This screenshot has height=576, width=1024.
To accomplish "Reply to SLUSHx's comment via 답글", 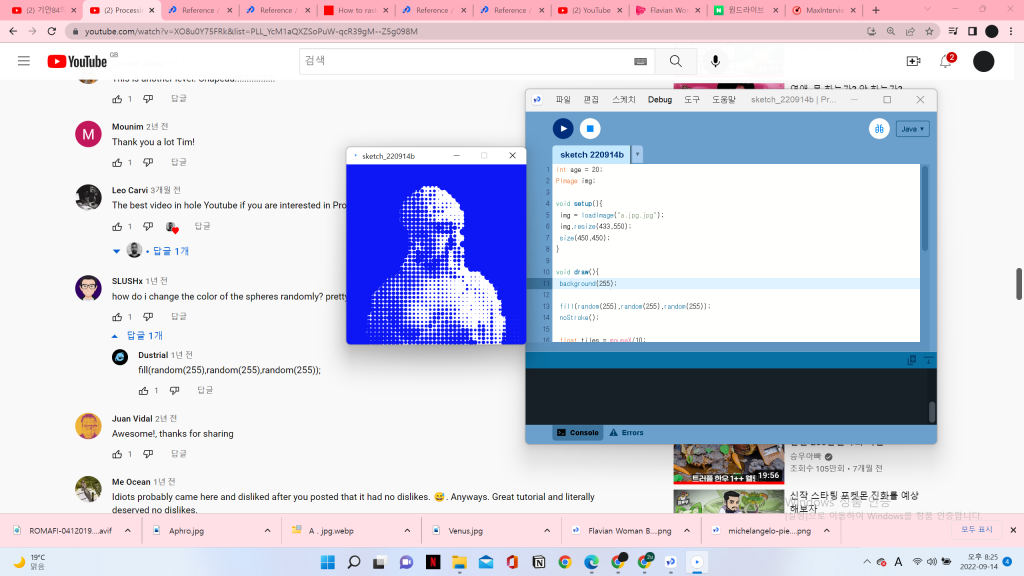I will [x=178, y=317].
